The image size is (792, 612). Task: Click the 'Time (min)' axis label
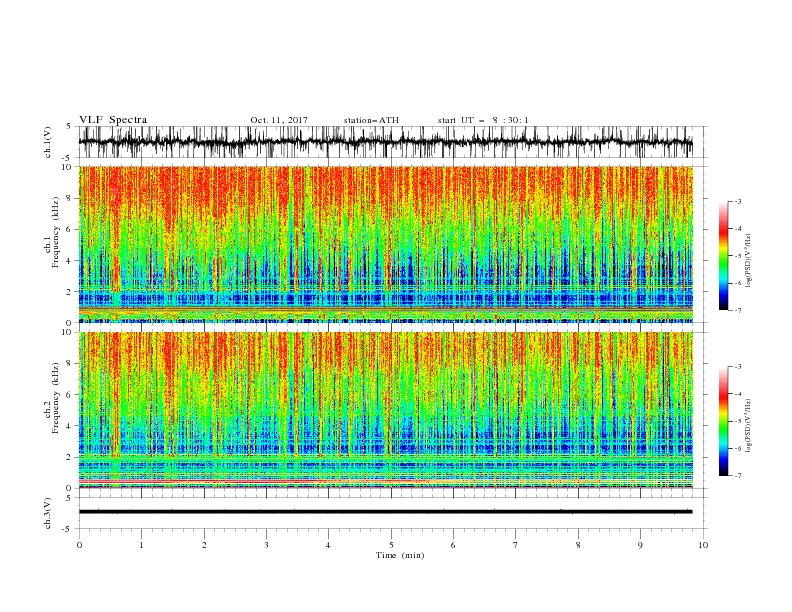pyautogui.click(x=400, y=555)
